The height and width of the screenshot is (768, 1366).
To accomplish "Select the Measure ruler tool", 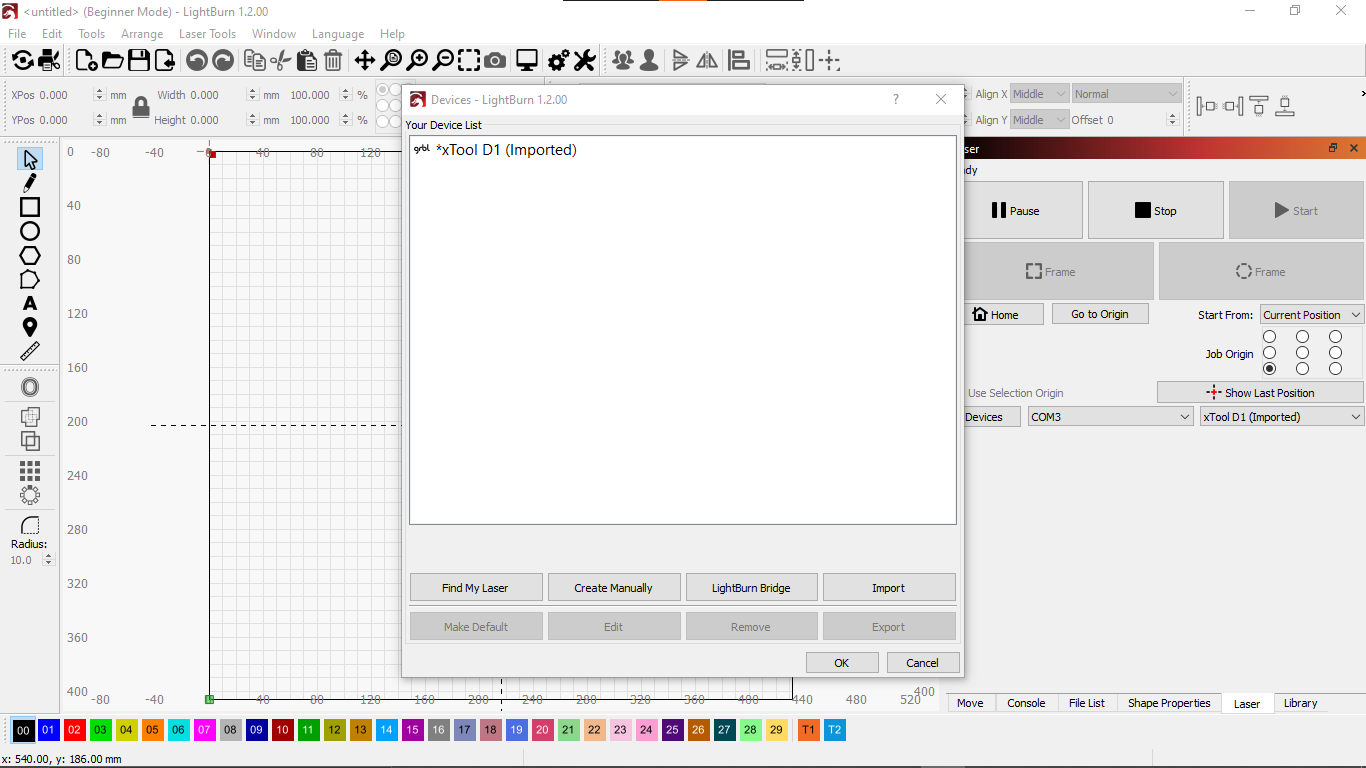I will pyautogui.click(x=30, y=351).
